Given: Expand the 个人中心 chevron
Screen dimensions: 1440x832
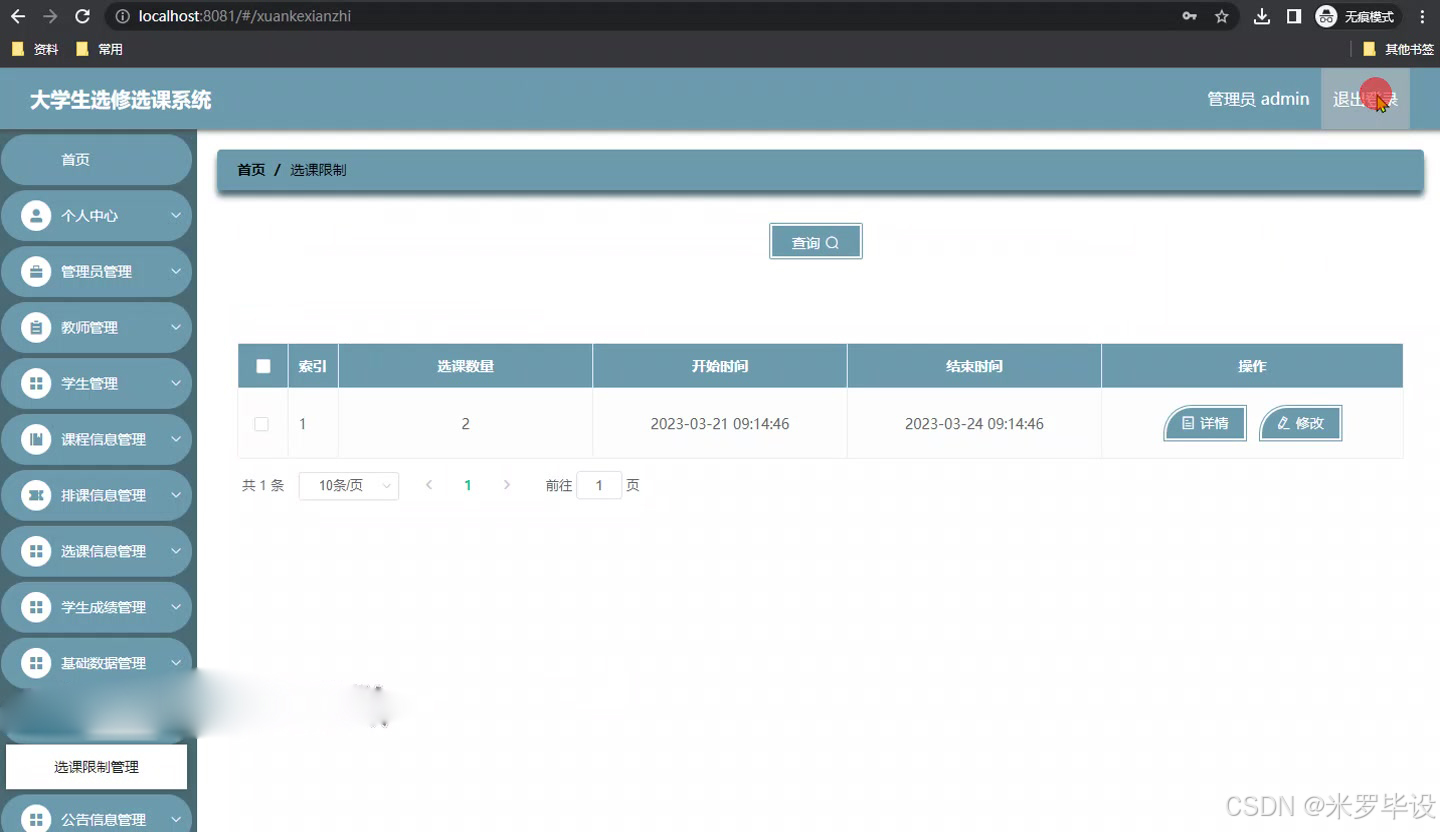Looking at the screenshot, I should tap(176, 215).
